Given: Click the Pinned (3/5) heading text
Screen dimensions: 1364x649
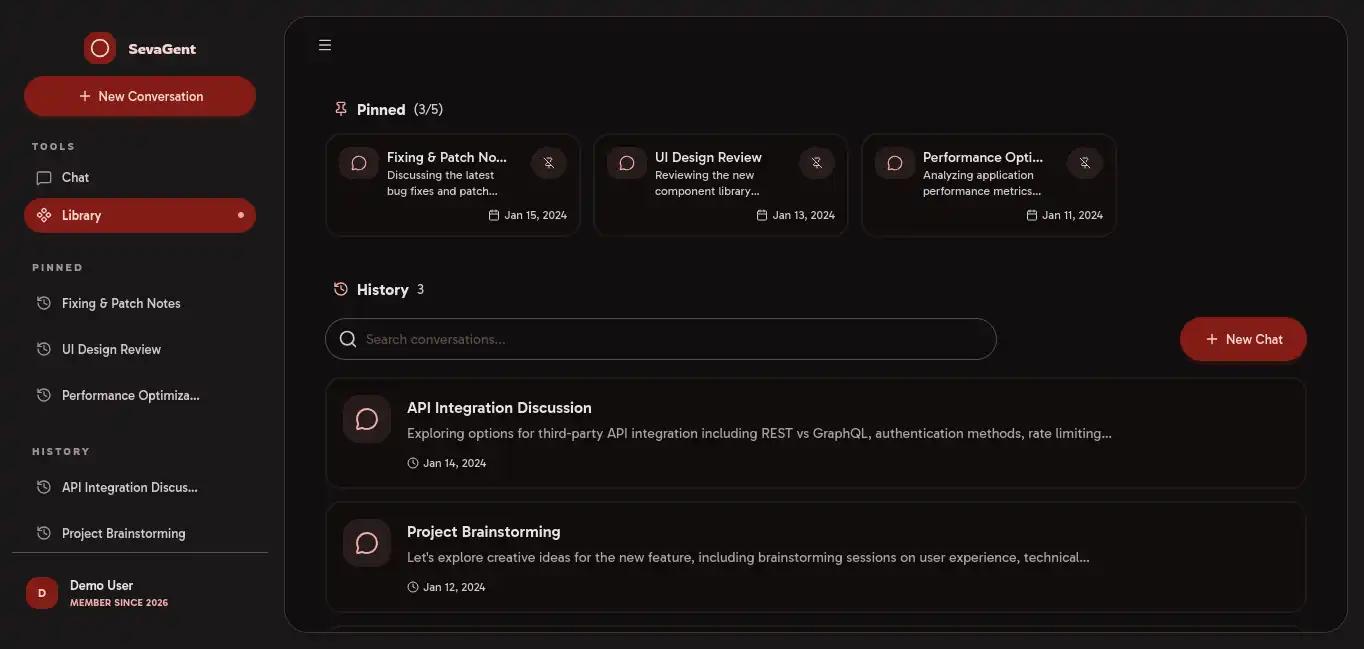Looking at the screenshot, I should pos(400,109).
